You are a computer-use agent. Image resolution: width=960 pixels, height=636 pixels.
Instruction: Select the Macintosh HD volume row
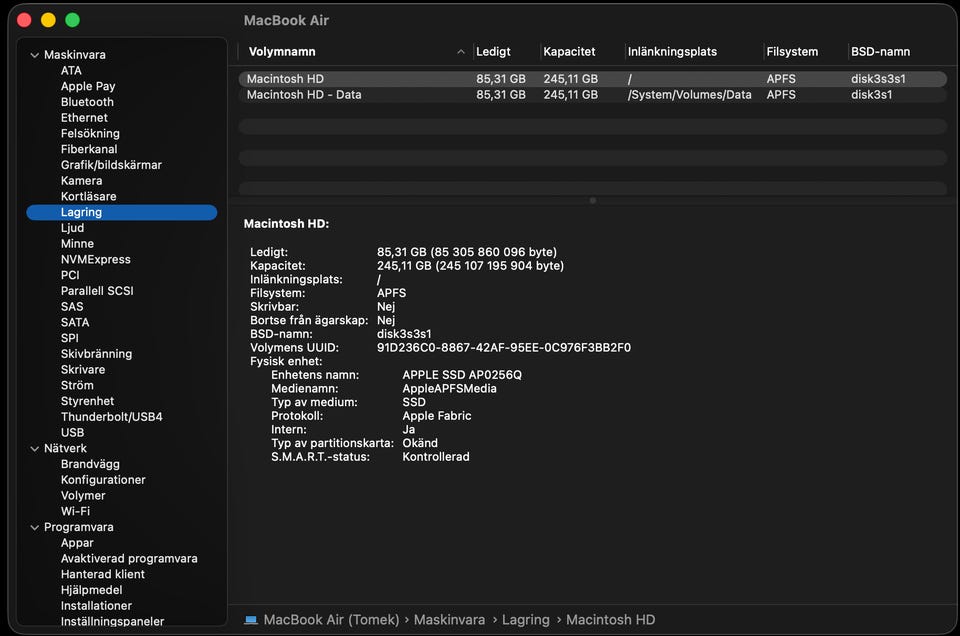coord(593,79)
